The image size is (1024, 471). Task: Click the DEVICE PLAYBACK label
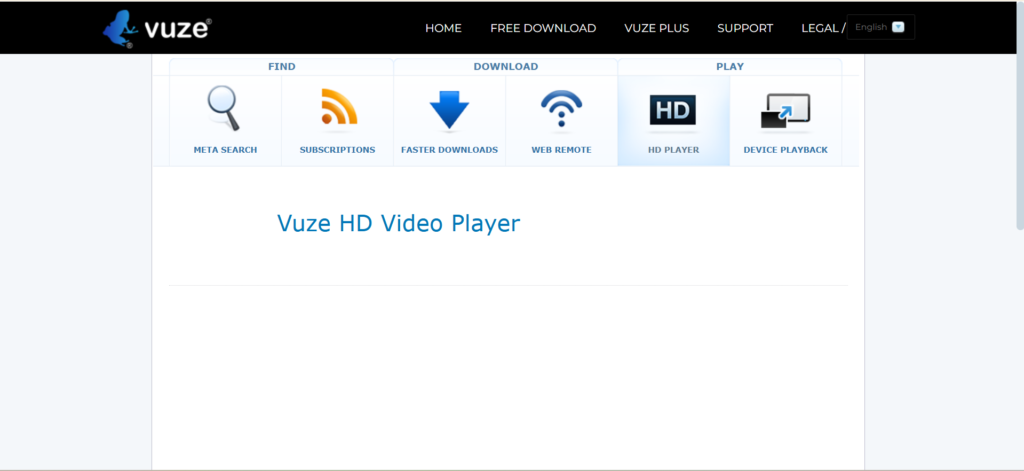[786, 150]
